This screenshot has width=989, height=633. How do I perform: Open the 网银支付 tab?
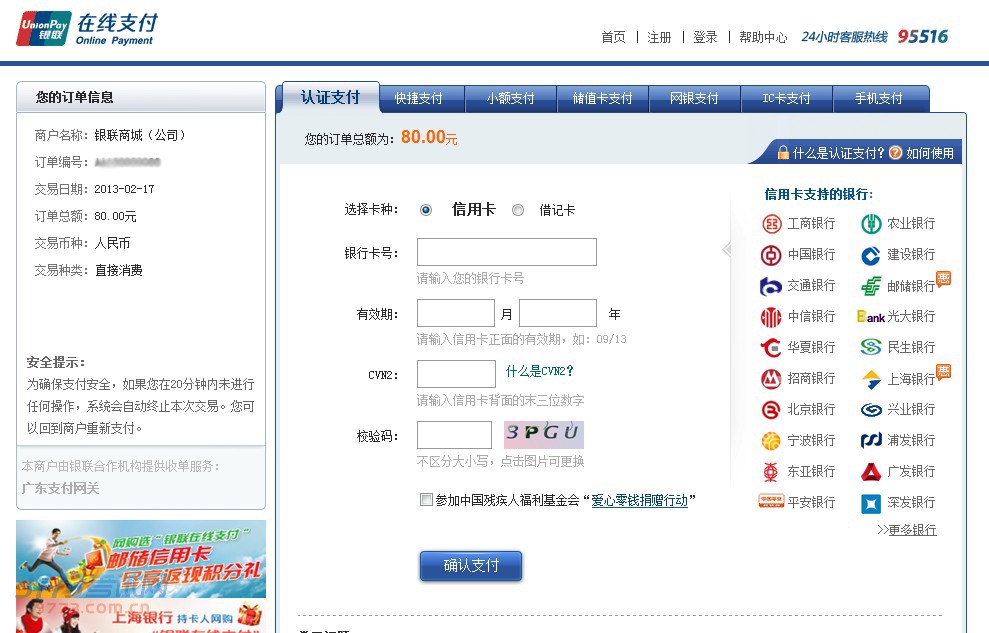tap(694, 98)
